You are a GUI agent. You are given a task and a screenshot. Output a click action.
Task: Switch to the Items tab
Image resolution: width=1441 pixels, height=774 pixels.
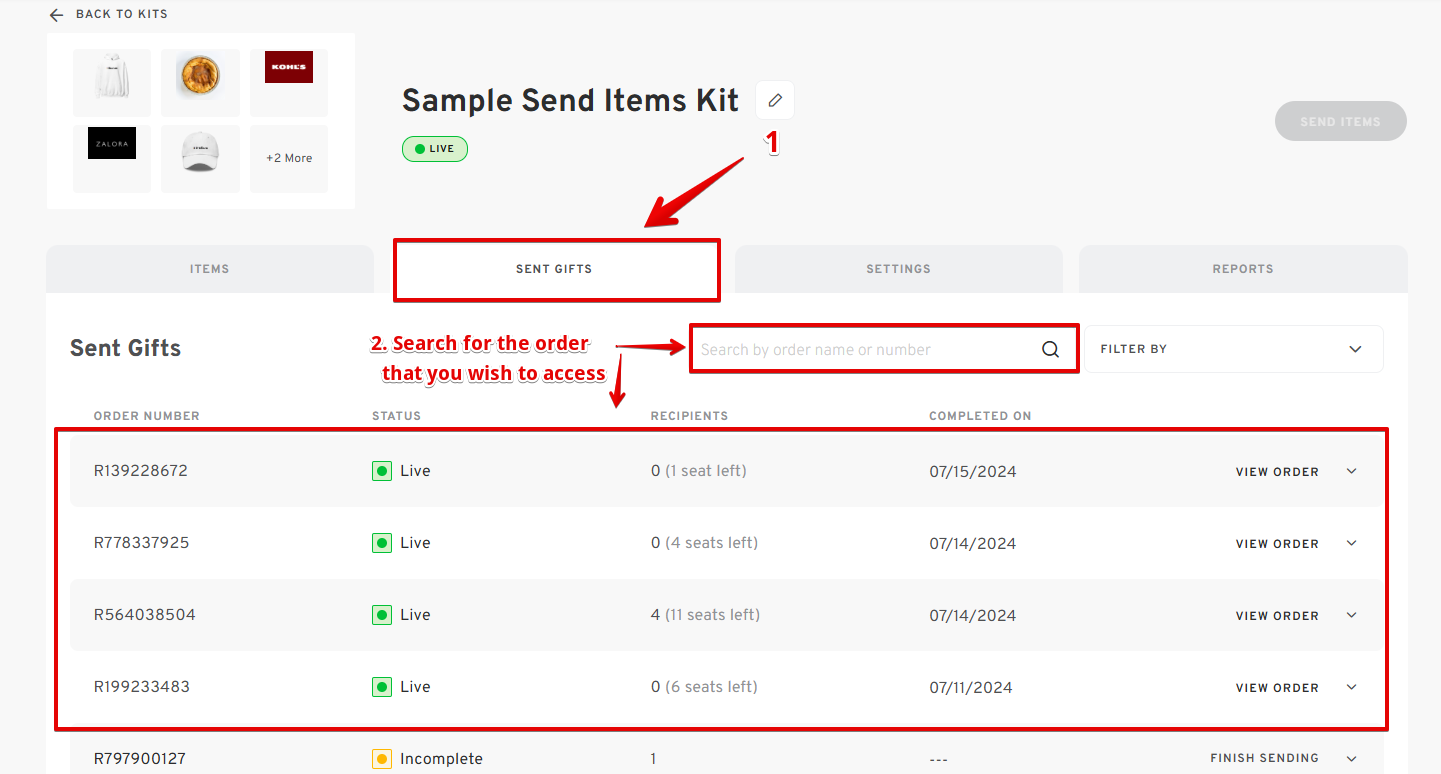pyautogui.click(x=210, y=269)
